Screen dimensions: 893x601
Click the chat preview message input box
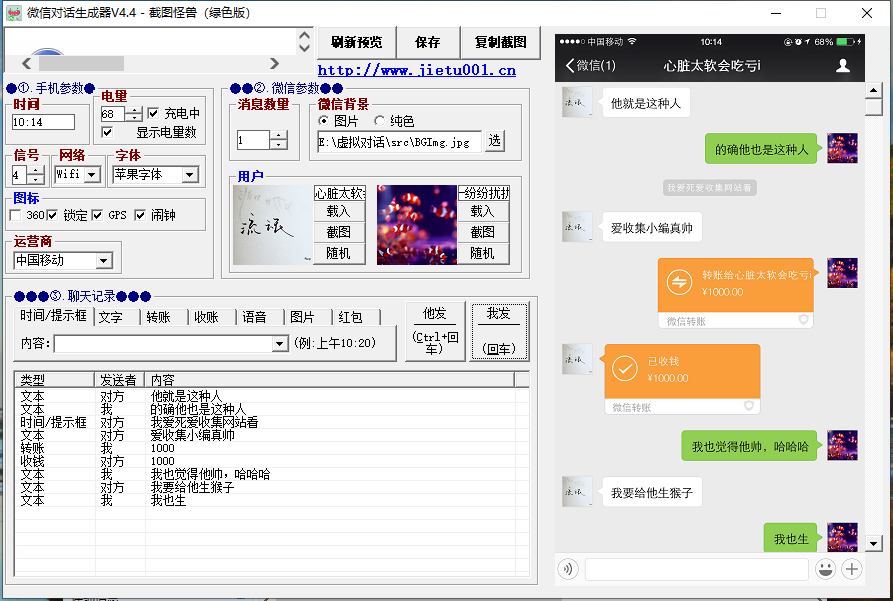coord(697,569)
